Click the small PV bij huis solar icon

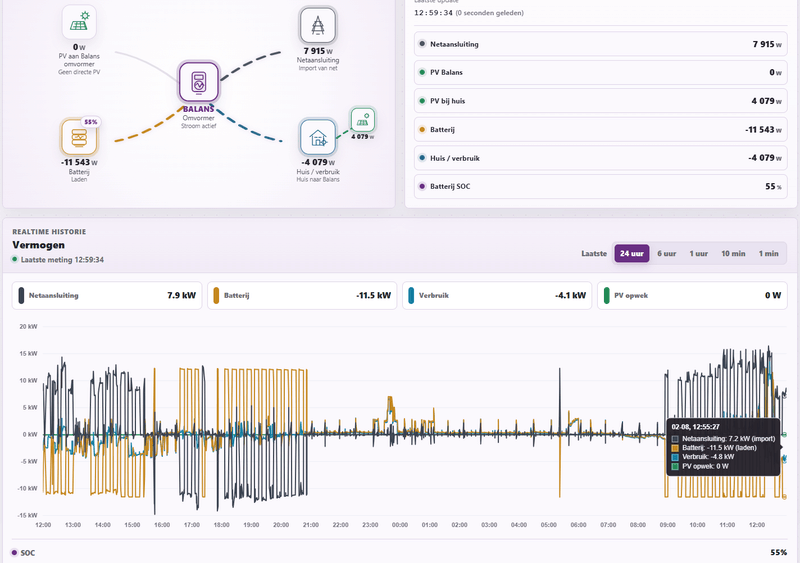(363, 120)
